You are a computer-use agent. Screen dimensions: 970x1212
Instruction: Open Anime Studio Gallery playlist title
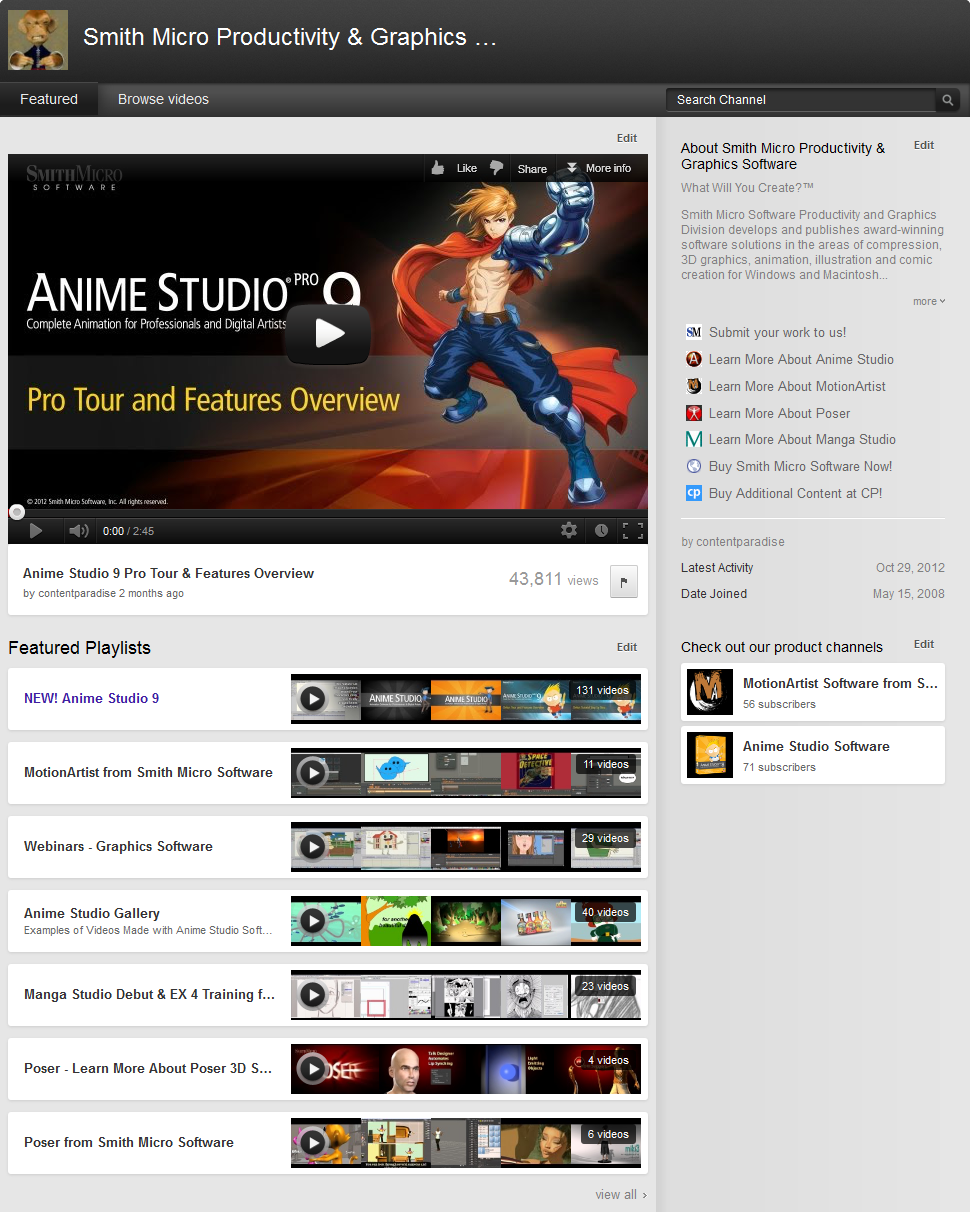[x=92, y=913]
